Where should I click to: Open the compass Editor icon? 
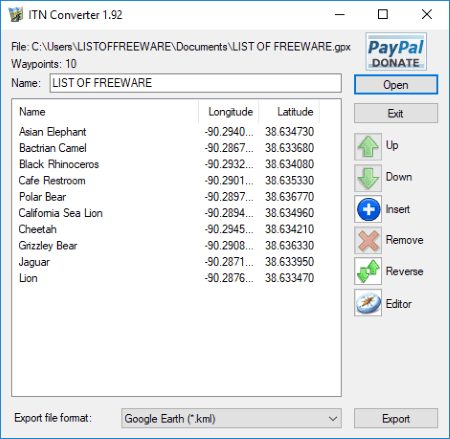click(x=368, y=303)
